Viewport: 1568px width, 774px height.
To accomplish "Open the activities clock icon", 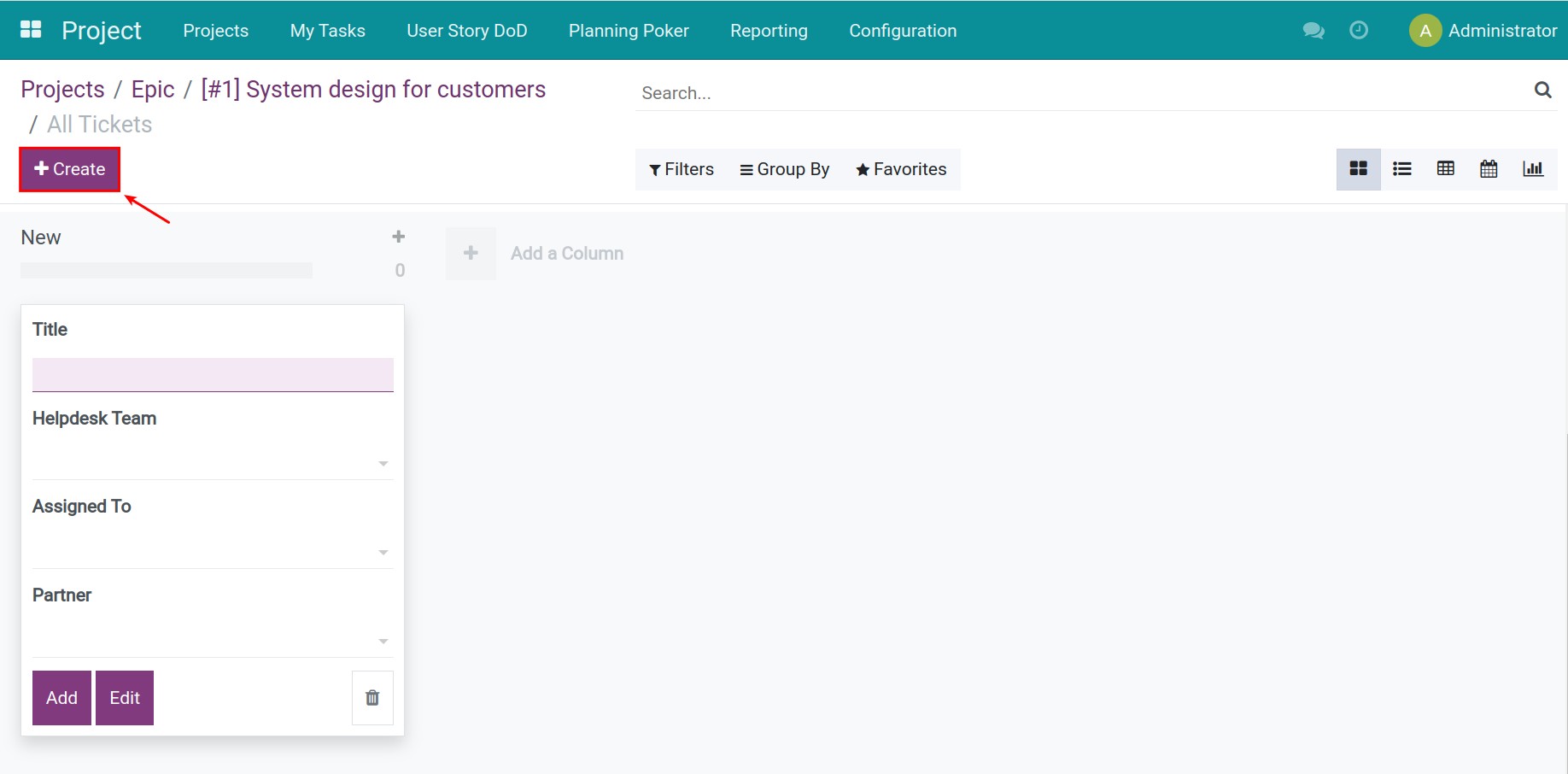I will 1359,30.
